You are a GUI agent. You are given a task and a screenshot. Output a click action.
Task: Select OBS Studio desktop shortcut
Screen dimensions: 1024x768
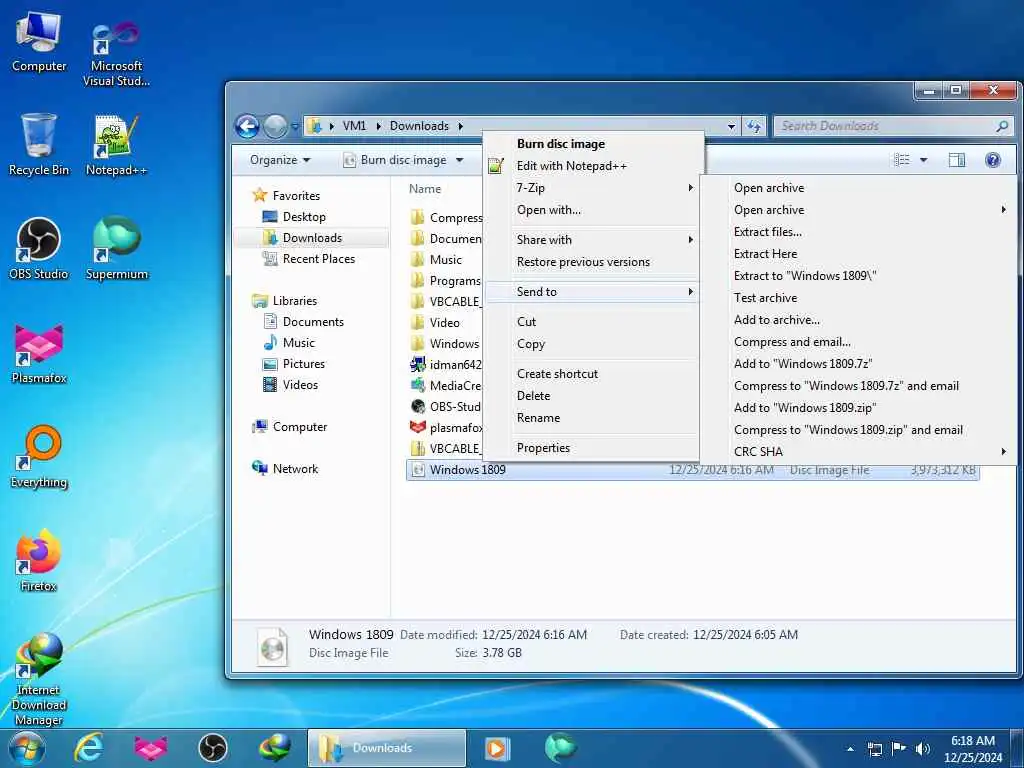[39, 248]
